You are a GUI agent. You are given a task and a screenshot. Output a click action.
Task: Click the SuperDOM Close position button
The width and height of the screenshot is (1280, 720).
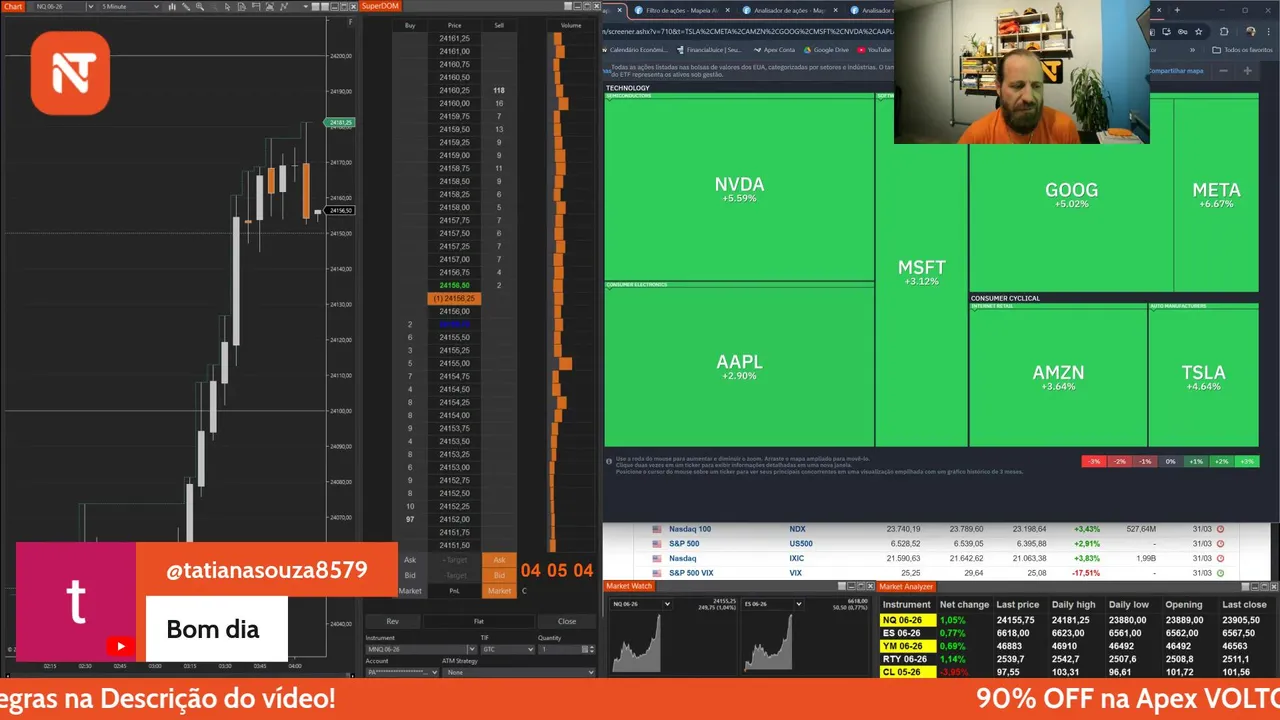tap(567, 621)
